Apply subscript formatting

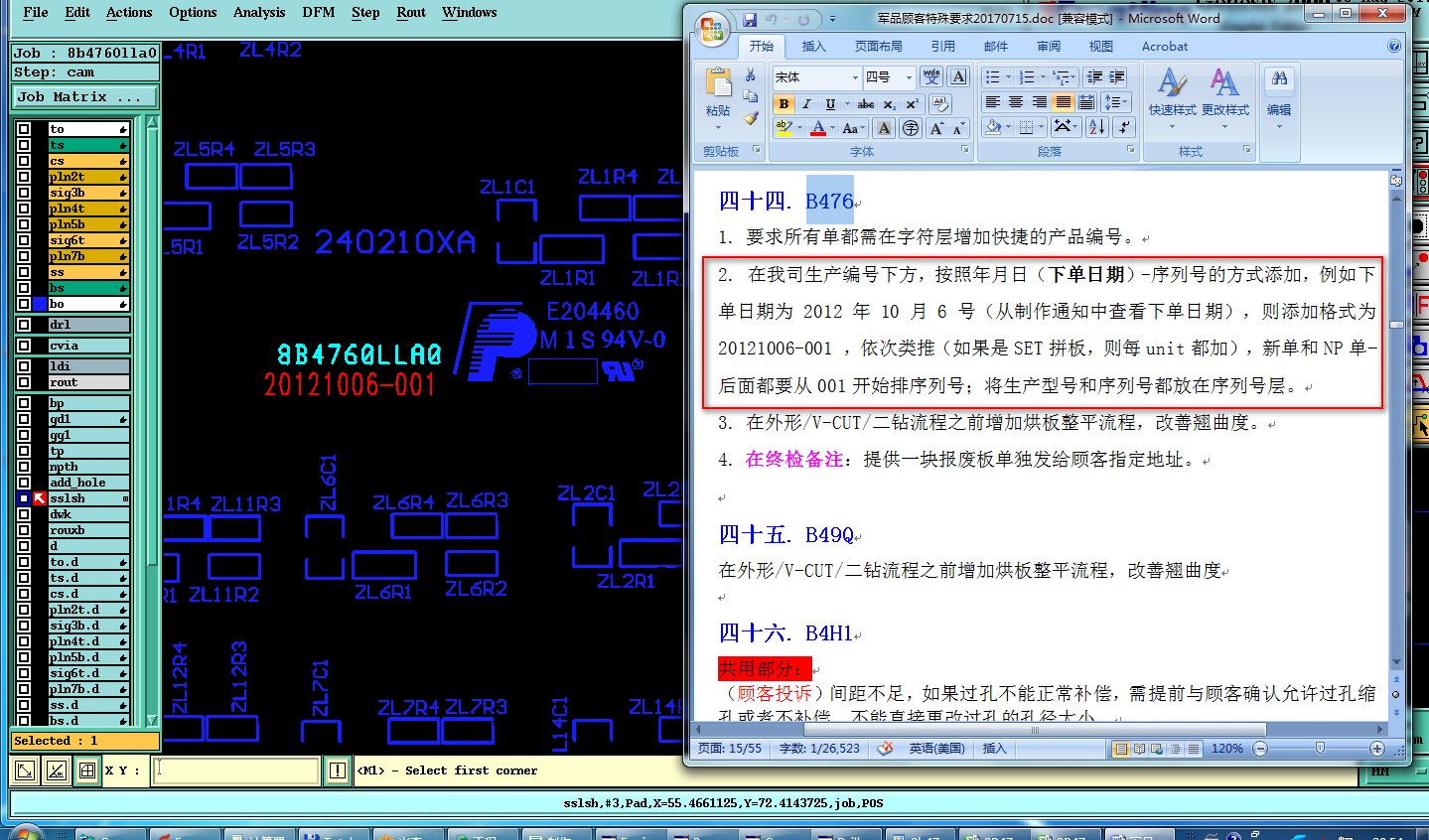(890, 103)
